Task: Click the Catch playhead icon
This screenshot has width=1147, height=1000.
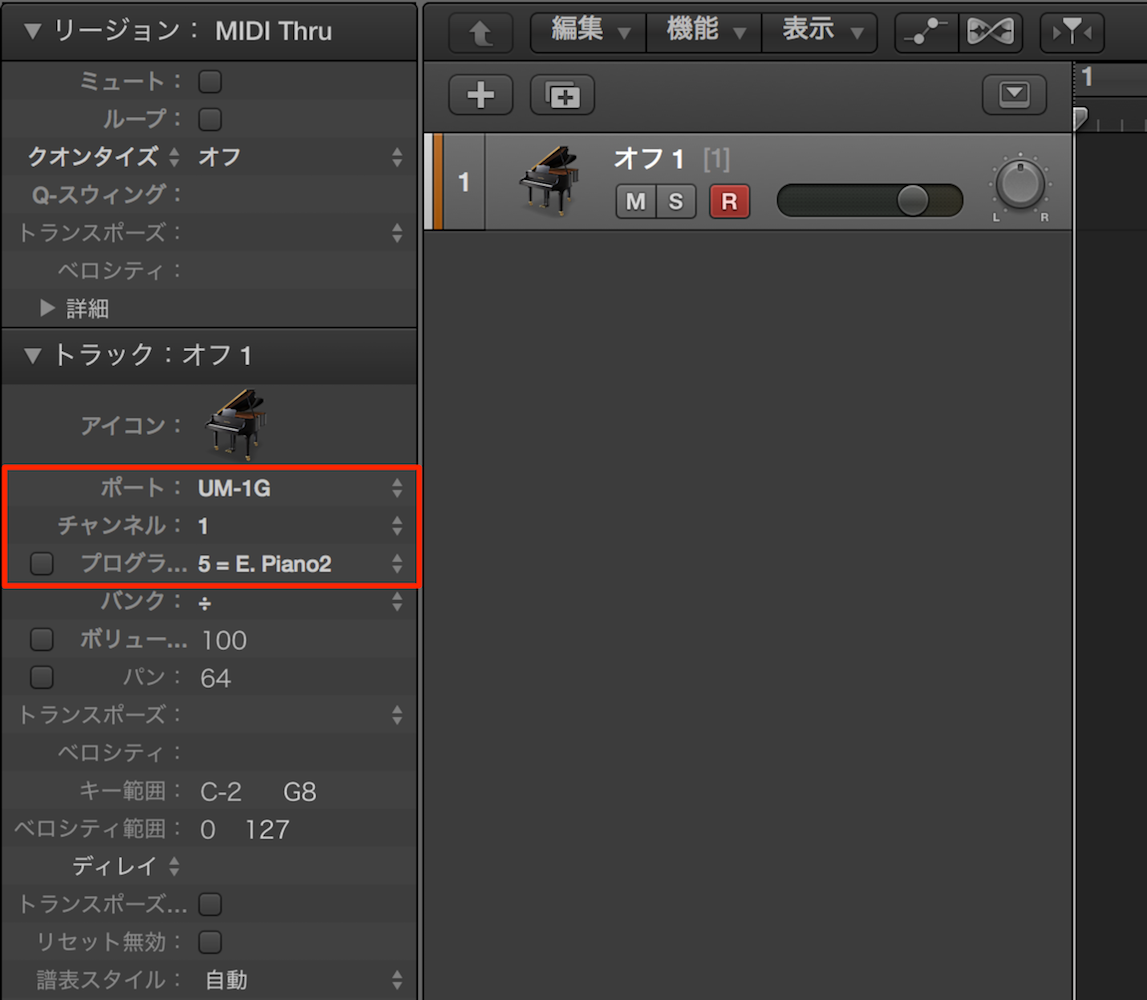Action: point(1072,32)
